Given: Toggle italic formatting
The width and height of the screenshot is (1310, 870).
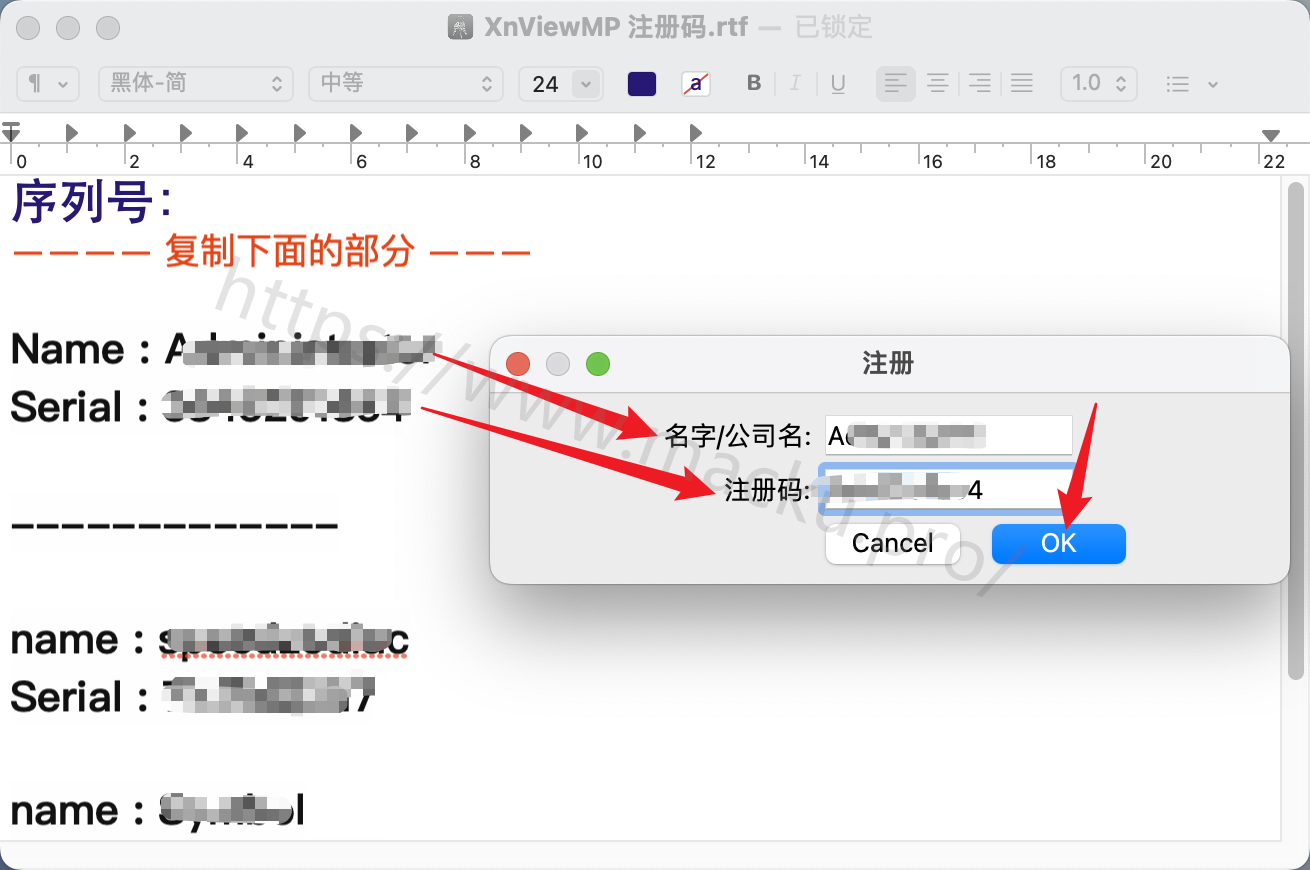Looking at the screenshot, I should (796, 84).
